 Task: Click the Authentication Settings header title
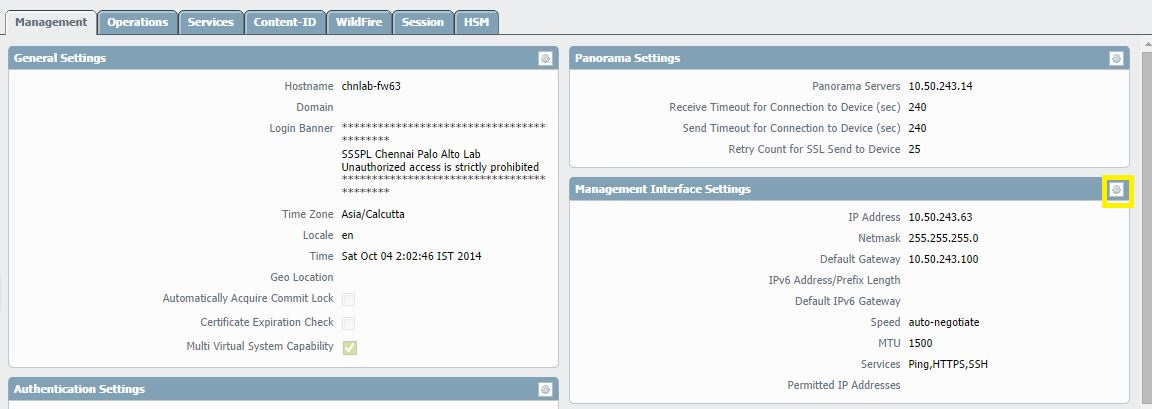79,389
